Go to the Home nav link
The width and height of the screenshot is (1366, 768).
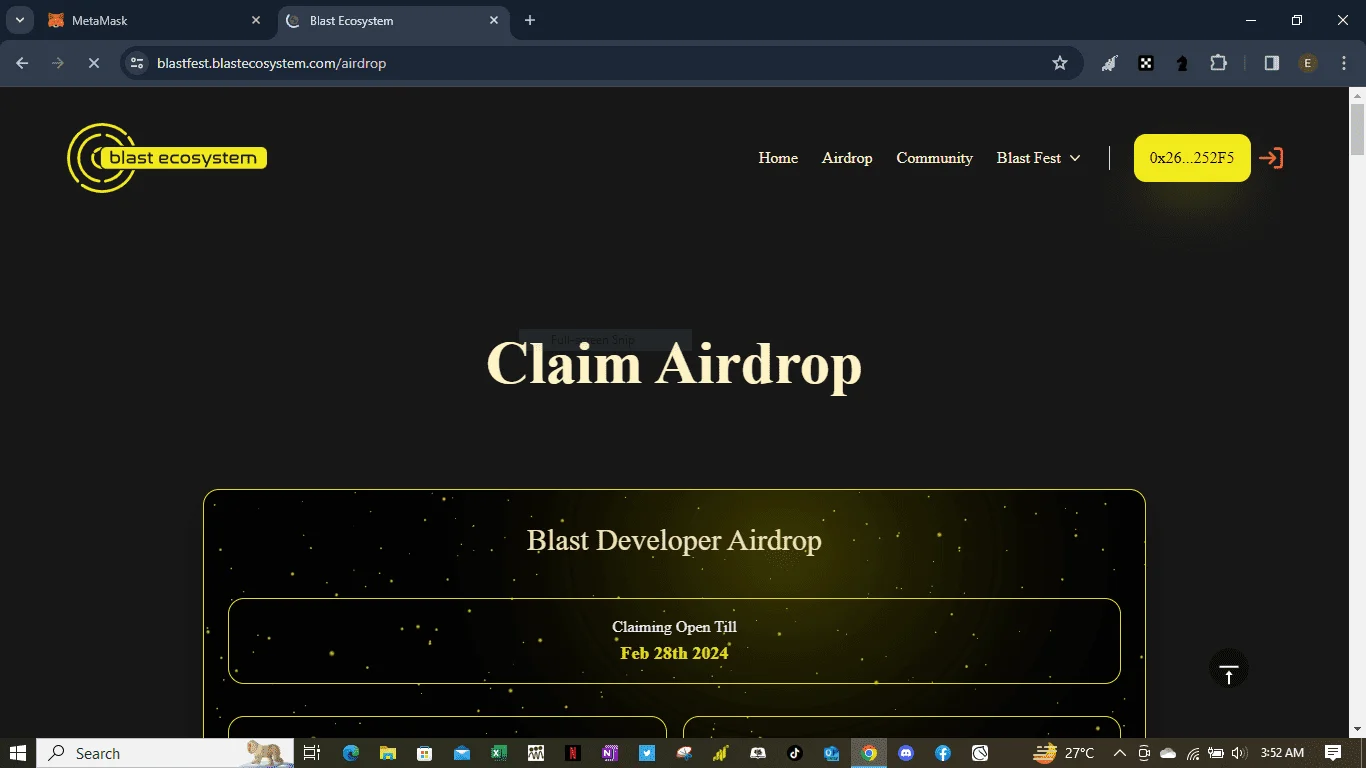778,158
